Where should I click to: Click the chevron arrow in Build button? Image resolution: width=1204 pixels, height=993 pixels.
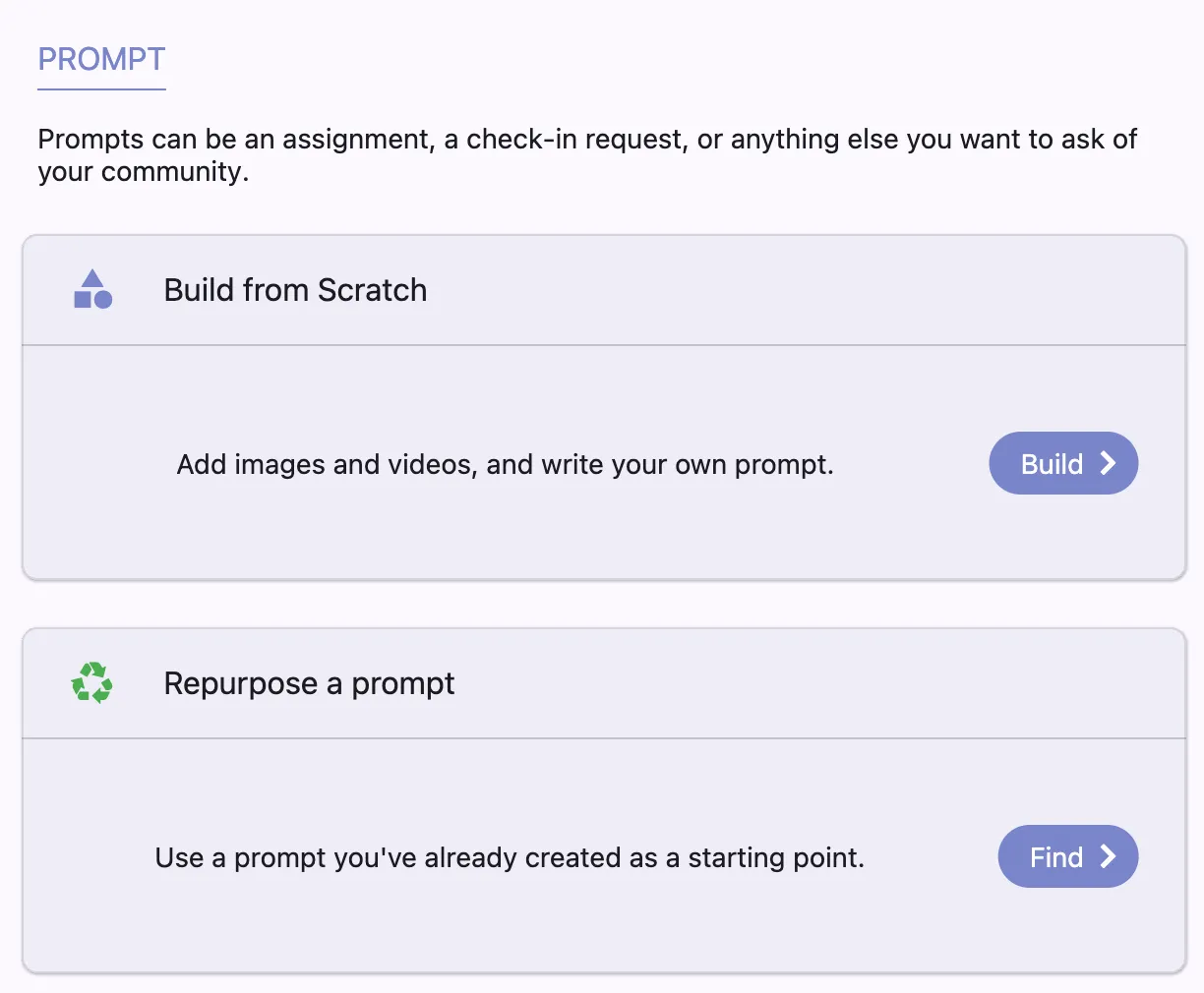click(1108, 463)
